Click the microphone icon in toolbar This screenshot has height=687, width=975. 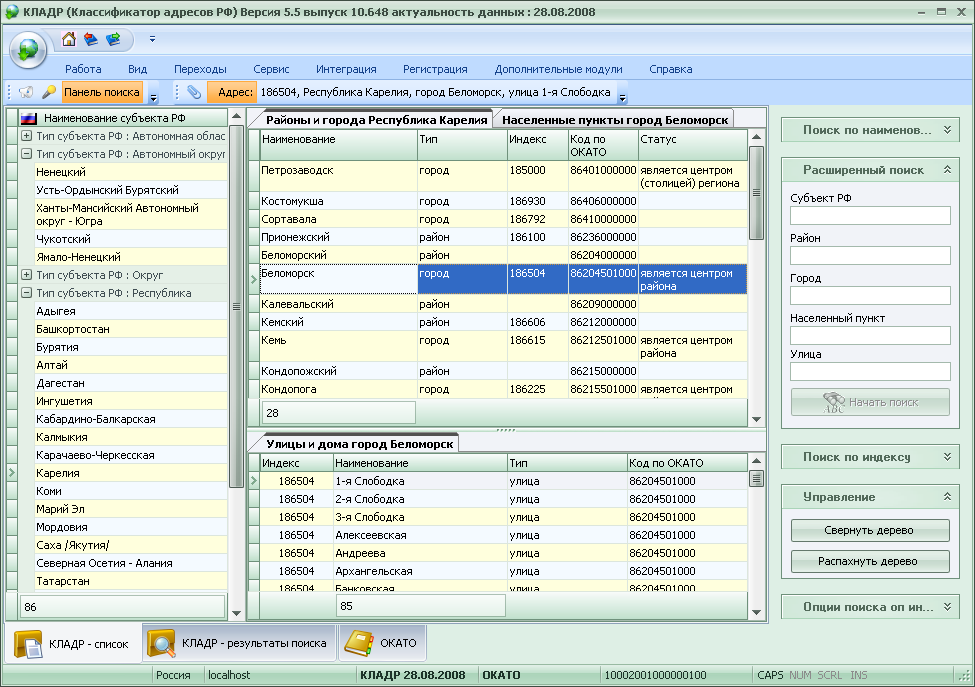pos(49,92)
